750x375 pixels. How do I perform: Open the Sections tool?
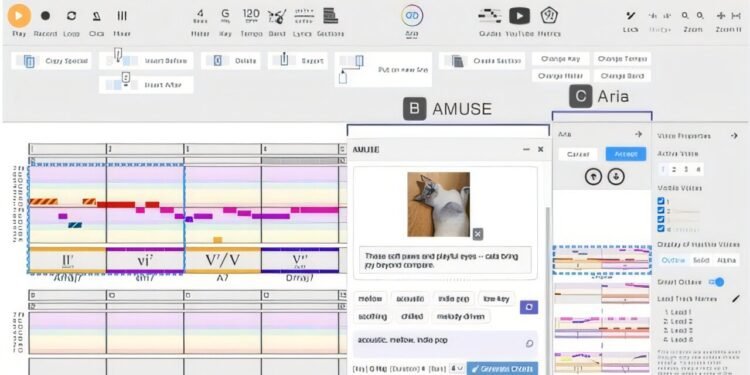pyautogui.click(x=331, y=16)
